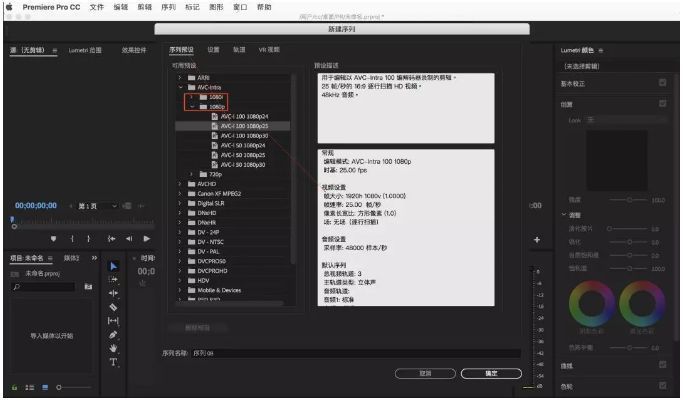Open the Premiere Pro CC menu
Image resolution: width=683 pixels, height=403 pixels.
tap(51, 7)
